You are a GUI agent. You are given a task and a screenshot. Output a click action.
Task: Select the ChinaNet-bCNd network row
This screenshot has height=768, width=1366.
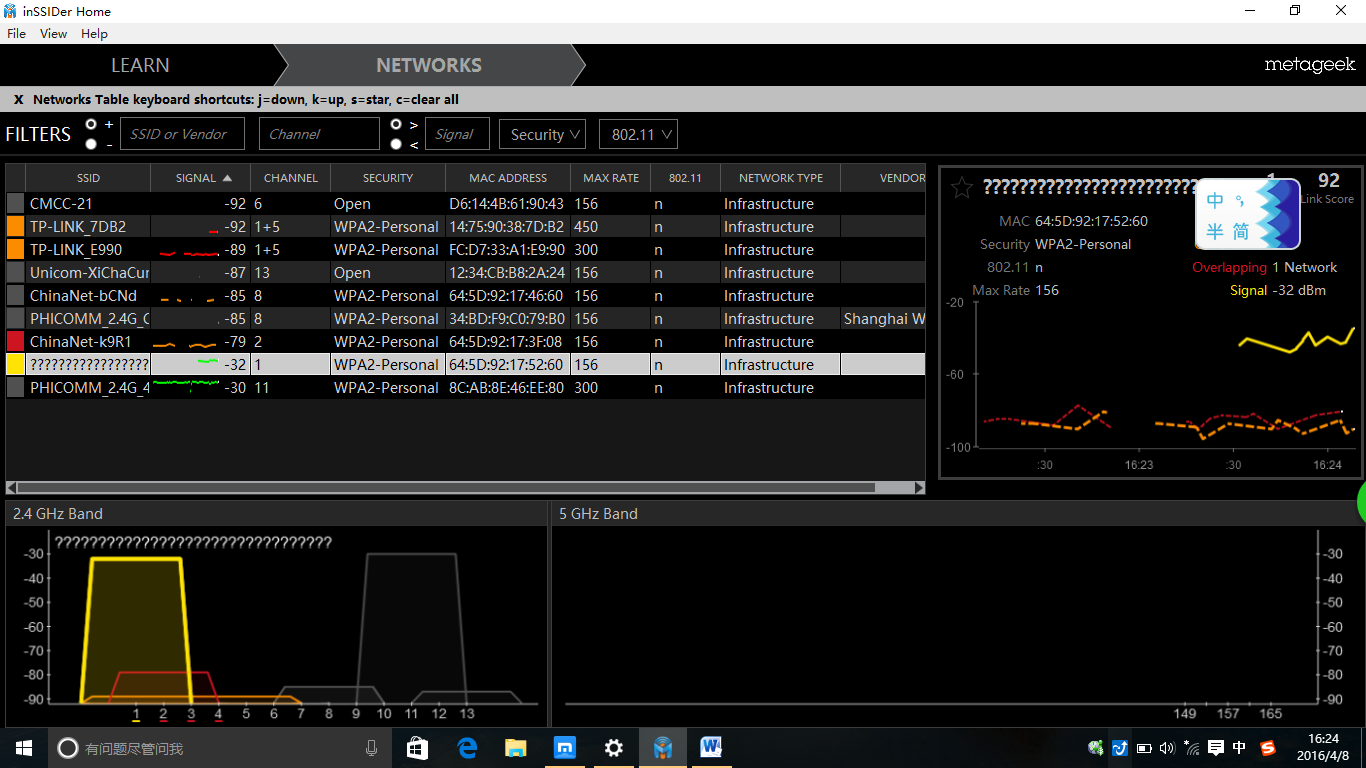point(465,296)
